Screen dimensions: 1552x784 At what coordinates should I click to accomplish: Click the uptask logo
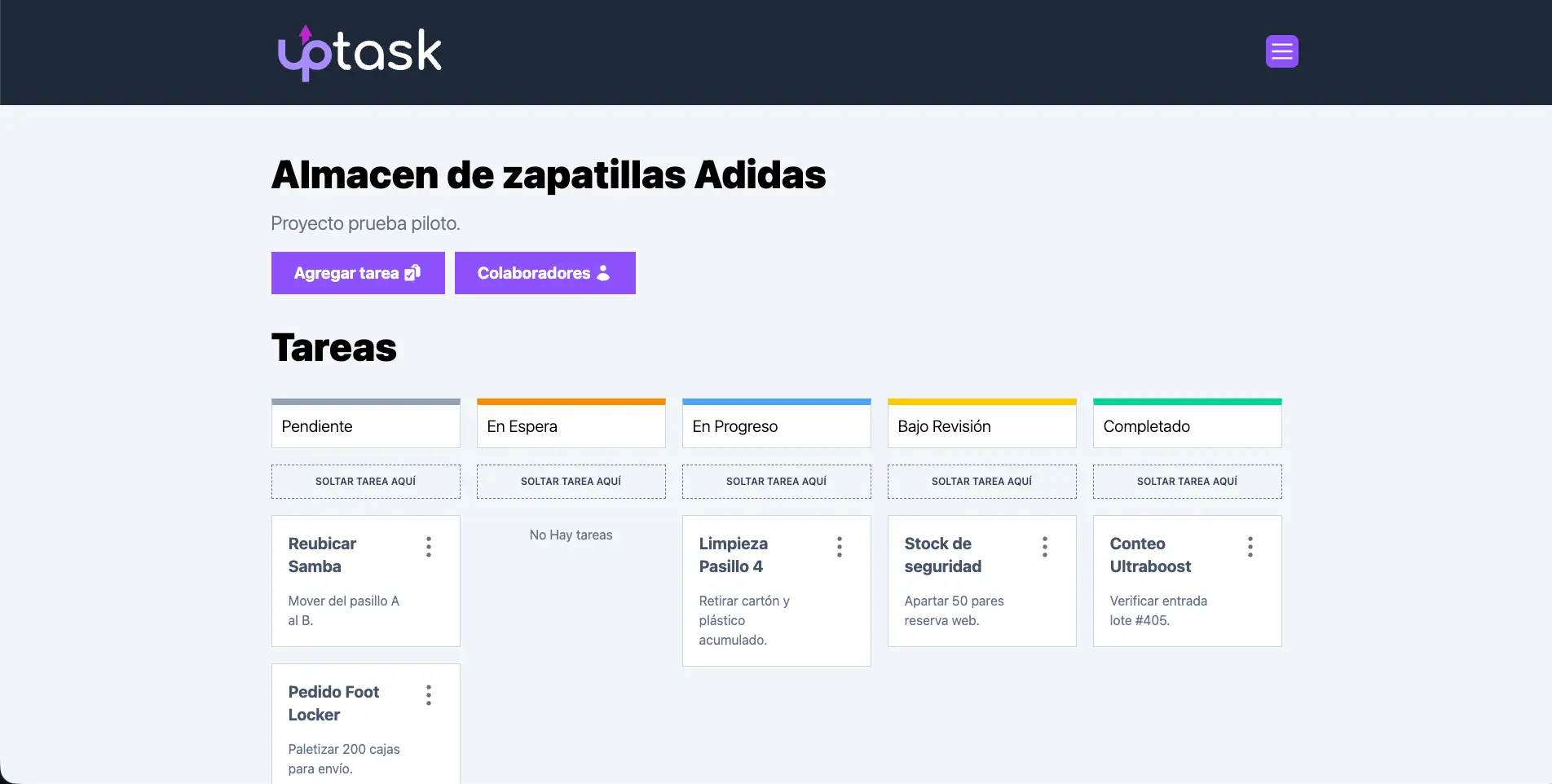tap(359, 52)
